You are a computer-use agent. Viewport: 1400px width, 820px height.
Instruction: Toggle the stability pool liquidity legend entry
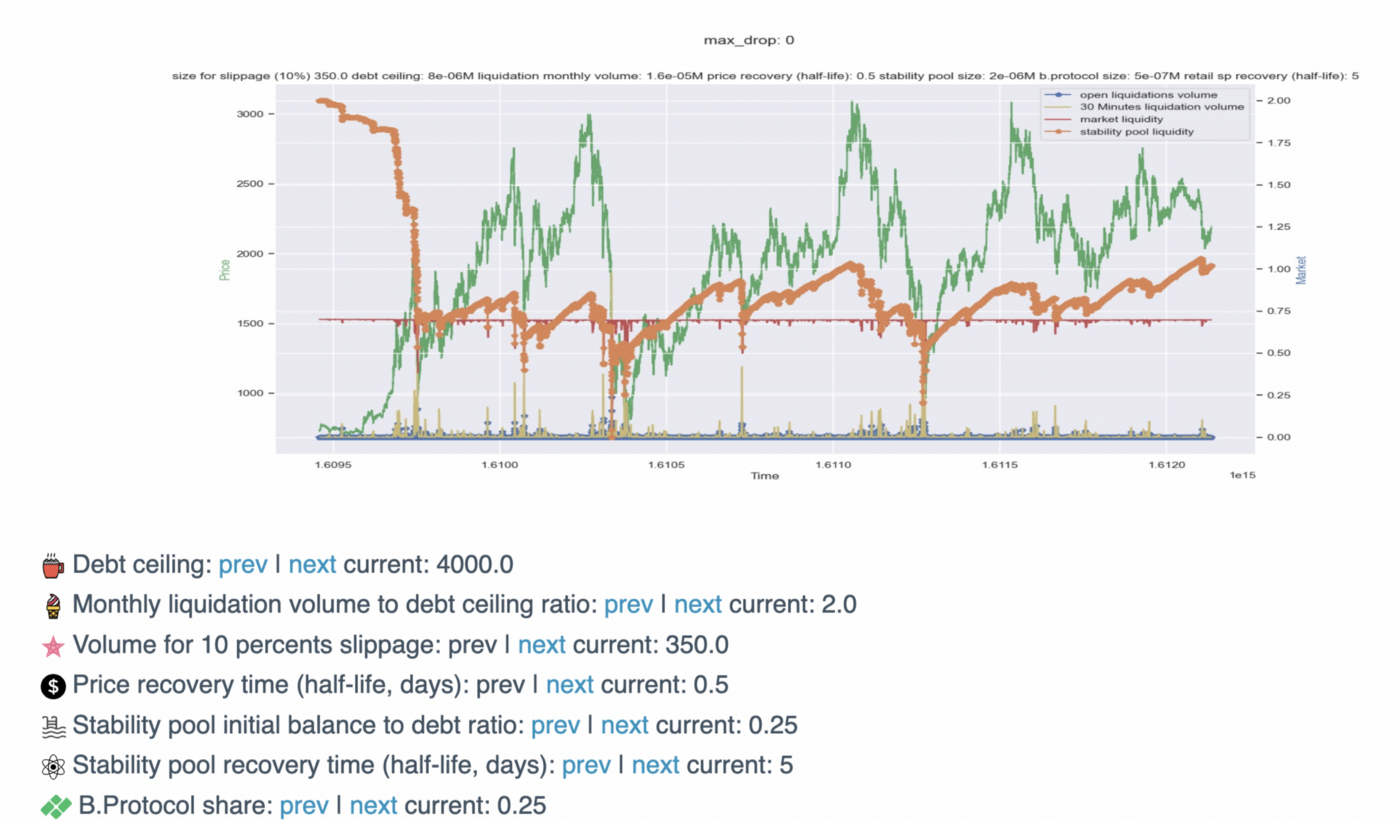1135,130
